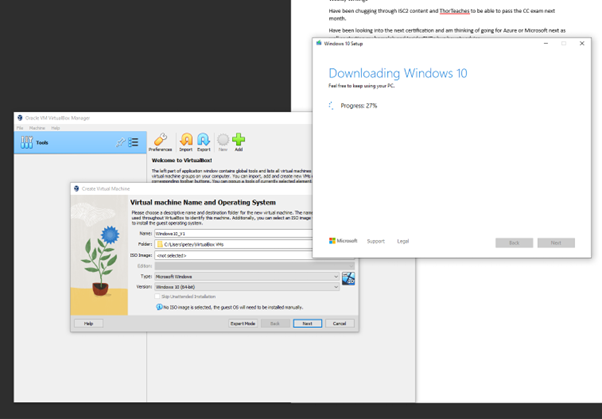Open Preferences in VirtualBox toolbar
This screenshot has width=602, height=419.
point(160,142)
